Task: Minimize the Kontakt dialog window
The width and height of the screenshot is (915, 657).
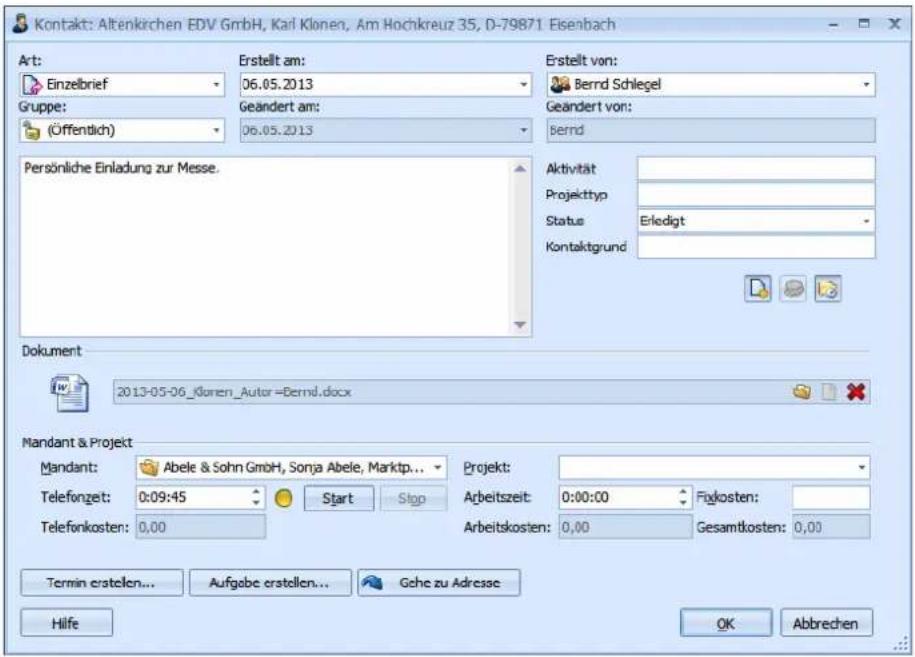Action: (x=834, y=25)
